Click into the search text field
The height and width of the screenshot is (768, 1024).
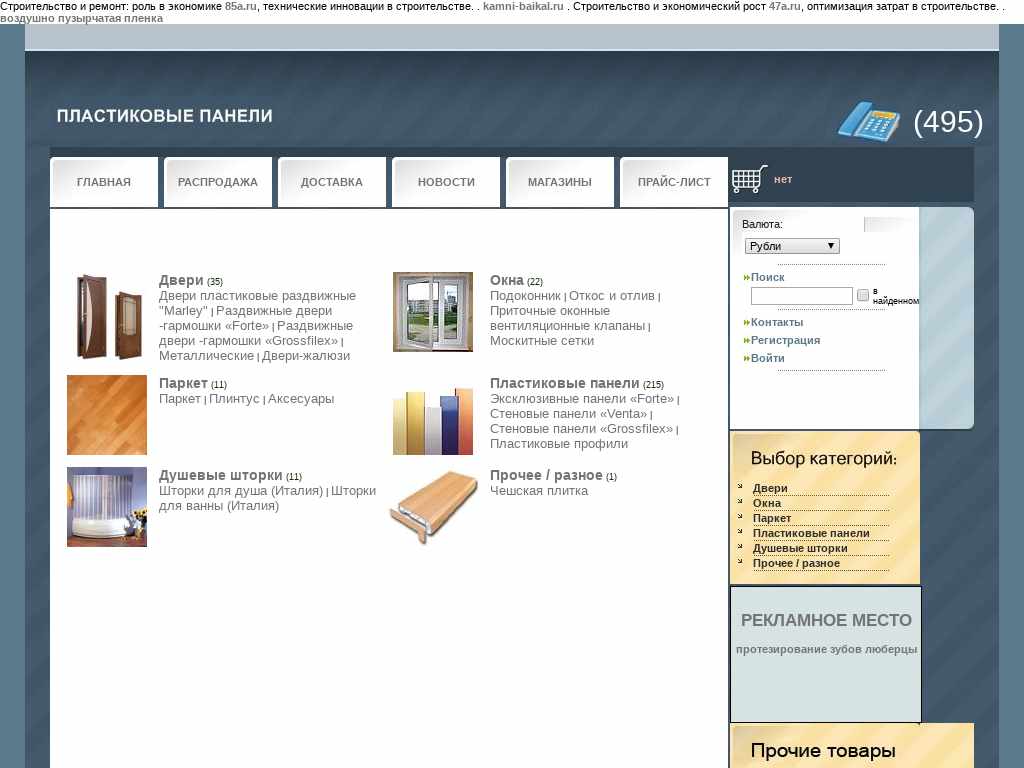click(801, 296)
